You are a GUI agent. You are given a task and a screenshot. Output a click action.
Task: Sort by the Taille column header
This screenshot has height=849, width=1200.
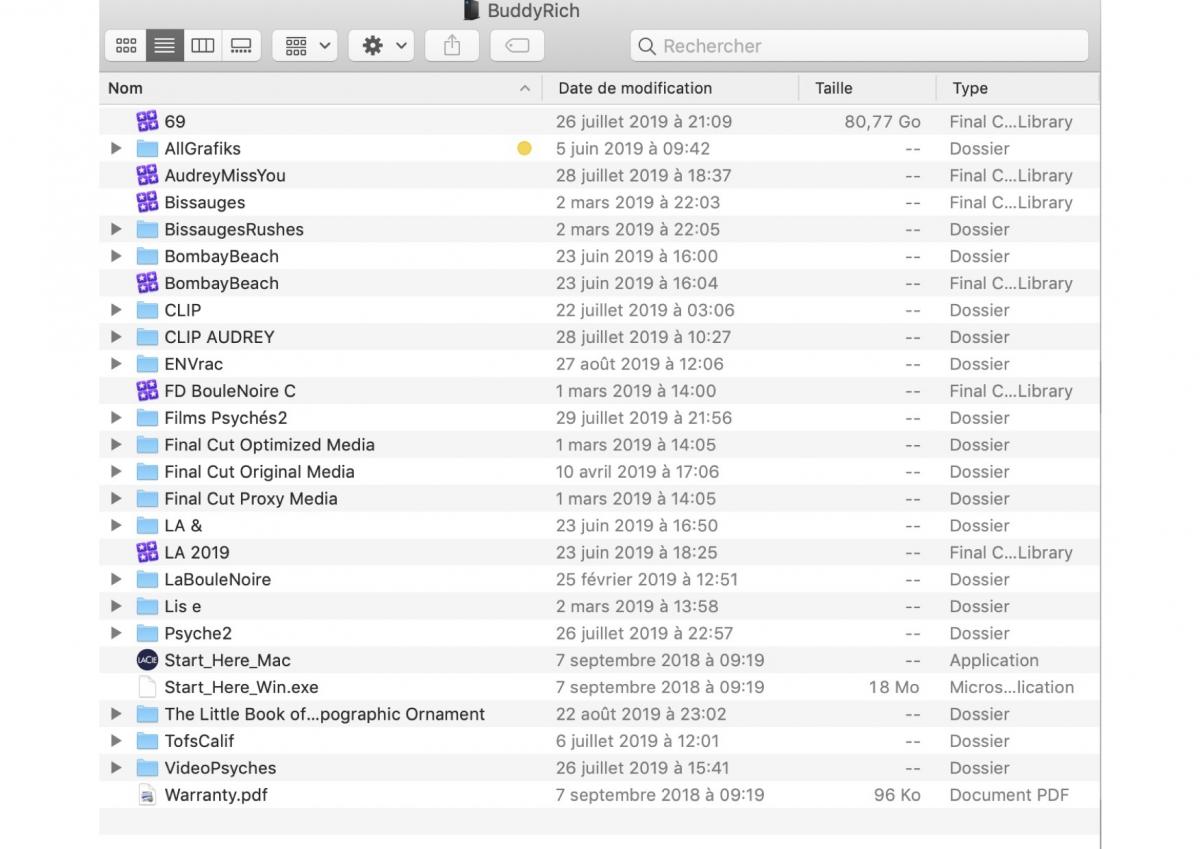867,88
